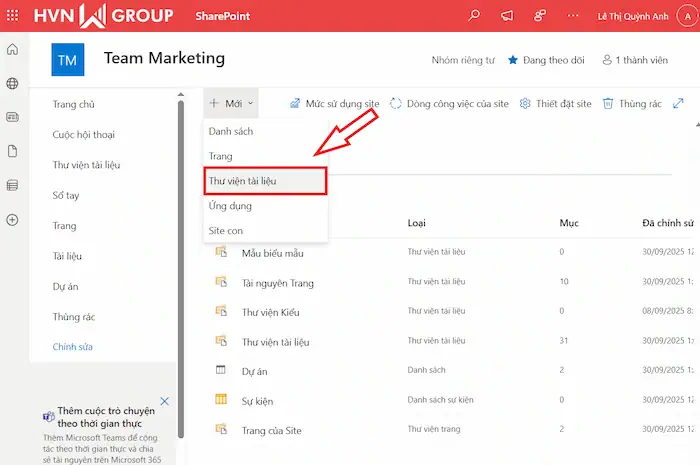The image size is (700, 465).
Task: Toggle the Đang theo dõi follow star
Action: point(544,60)
